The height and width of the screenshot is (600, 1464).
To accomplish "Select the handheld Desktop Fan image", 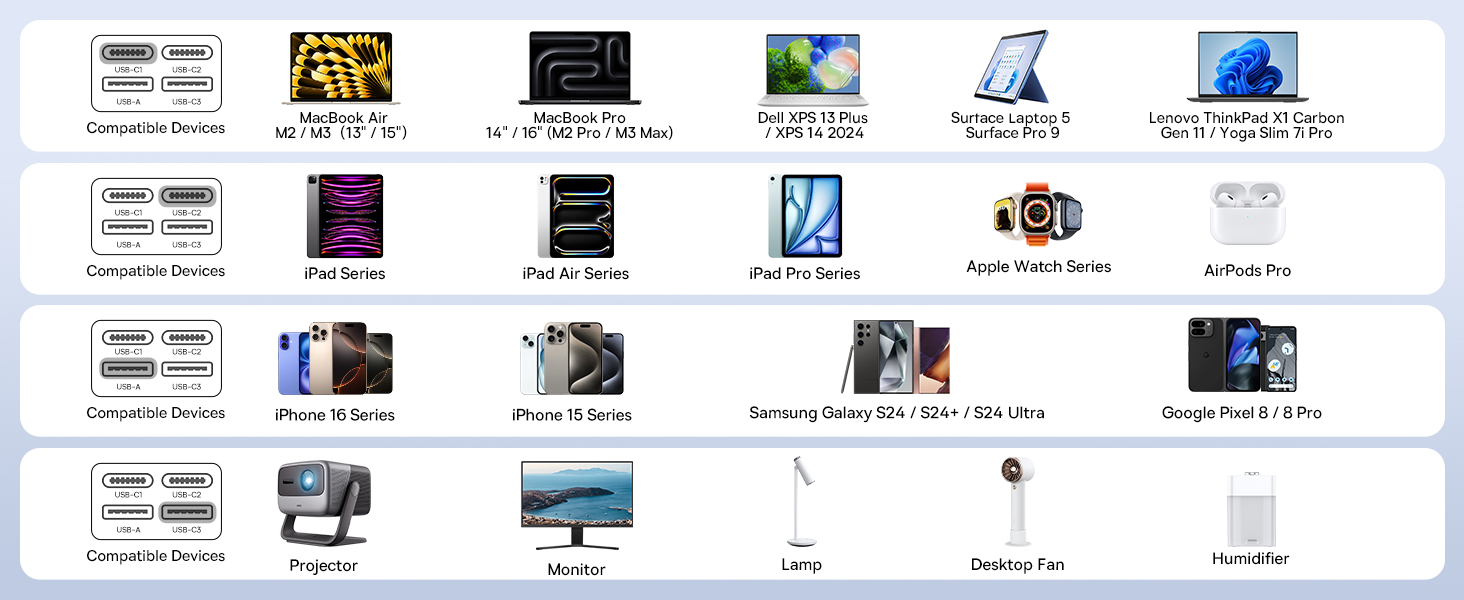I will tap(1018, 501).
